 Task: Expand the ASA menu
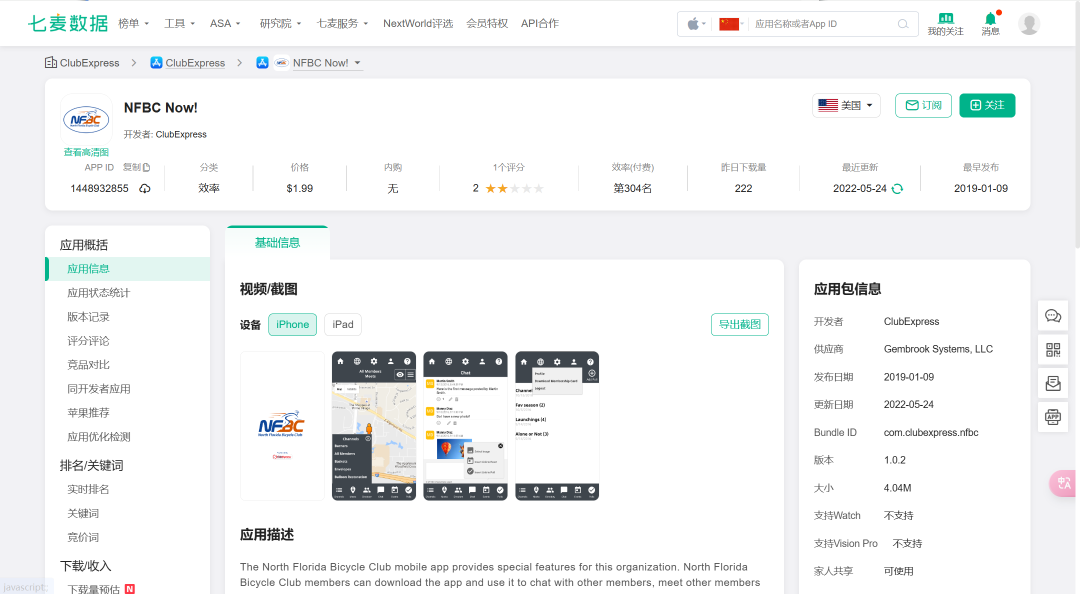coord(225,23)
